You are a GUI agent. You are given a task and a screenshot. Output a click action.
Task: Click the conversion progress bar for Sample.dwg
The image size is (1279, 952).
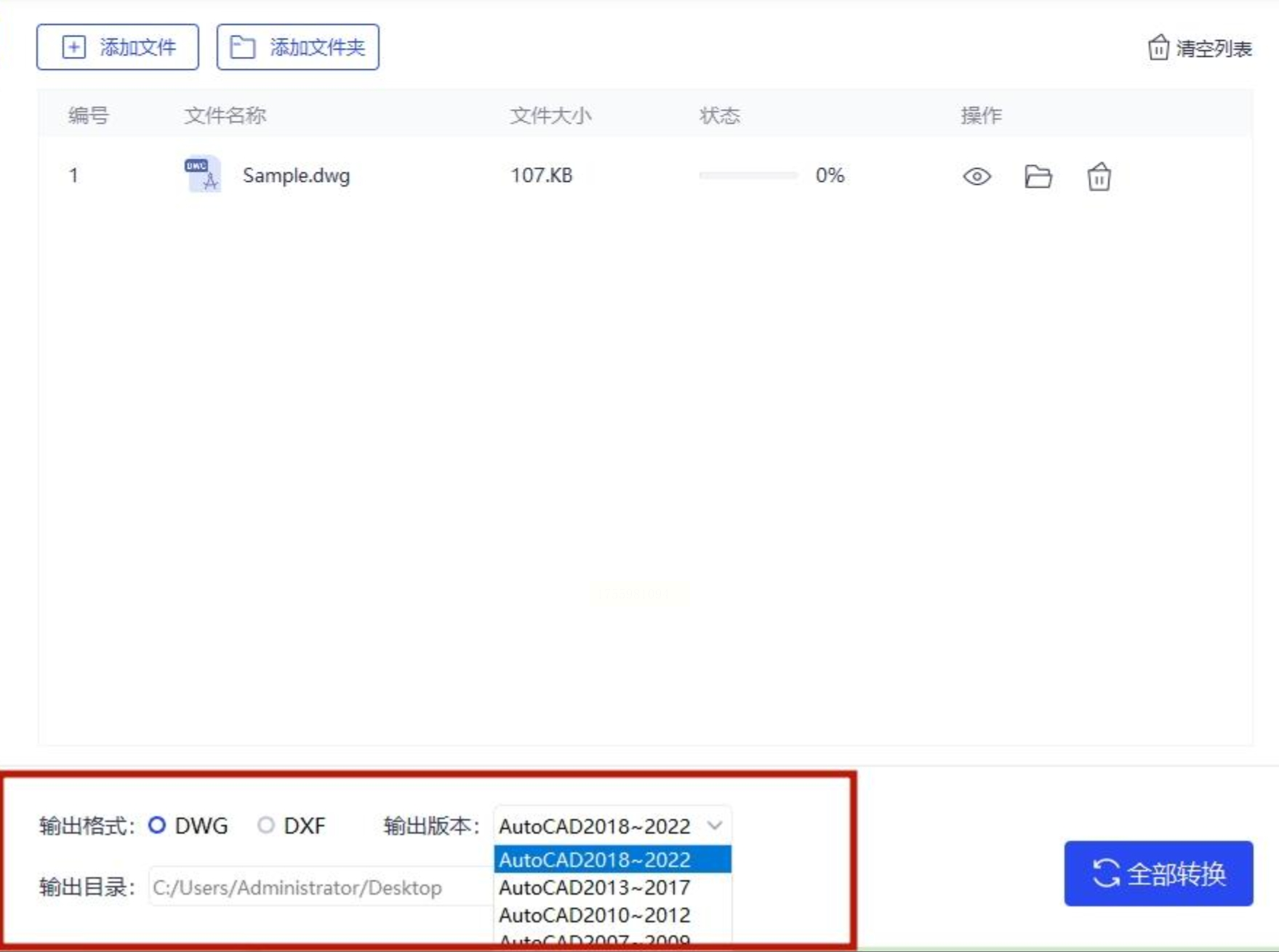[748, 175]
